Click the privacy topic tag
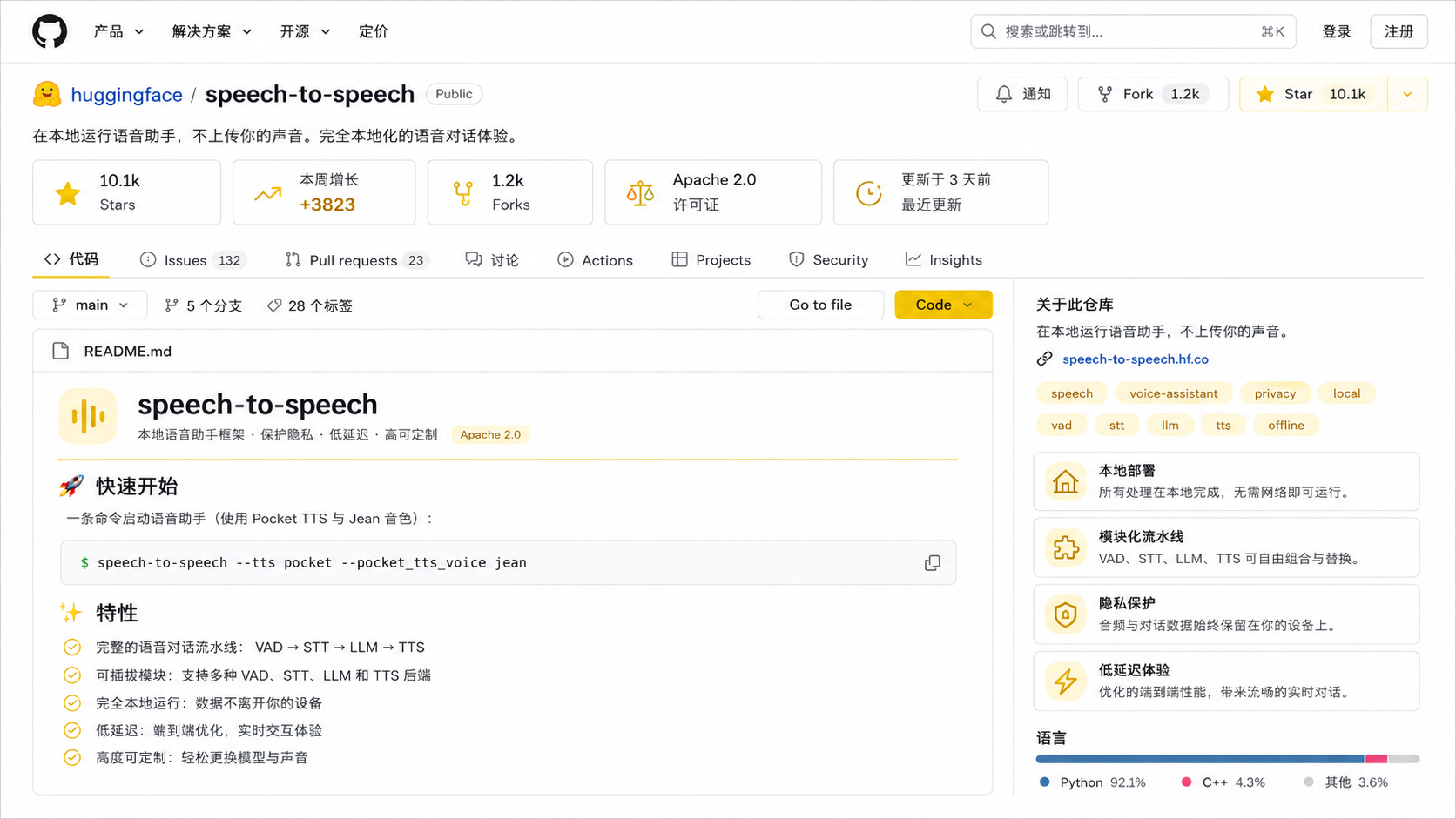 coord(1275,393)
